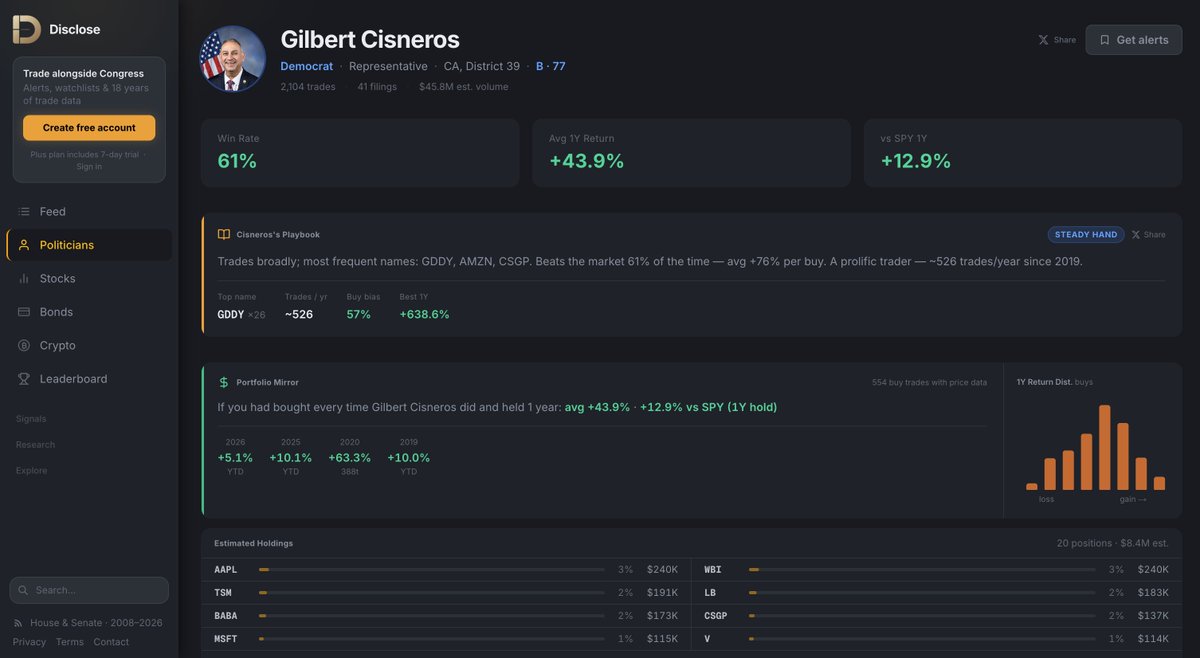Click the bookmark icon in Get alerts
1200x658 pixels.
pos(1104,40)
